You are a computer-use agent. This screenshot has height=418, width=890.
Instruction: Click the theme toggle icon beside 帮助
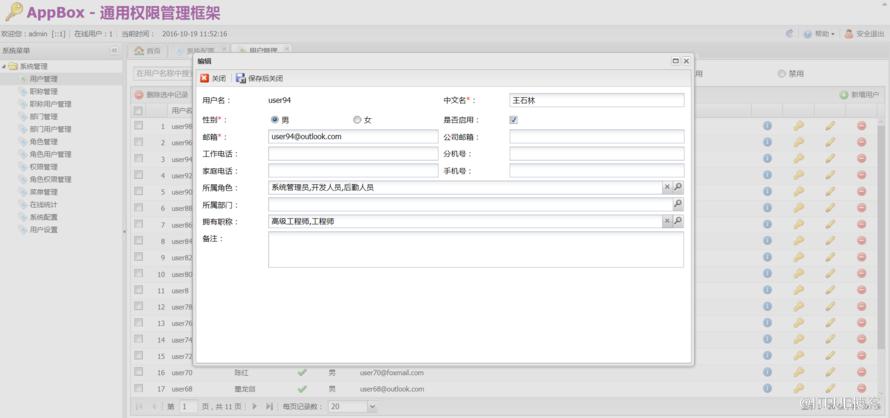(x=790, y=34)
